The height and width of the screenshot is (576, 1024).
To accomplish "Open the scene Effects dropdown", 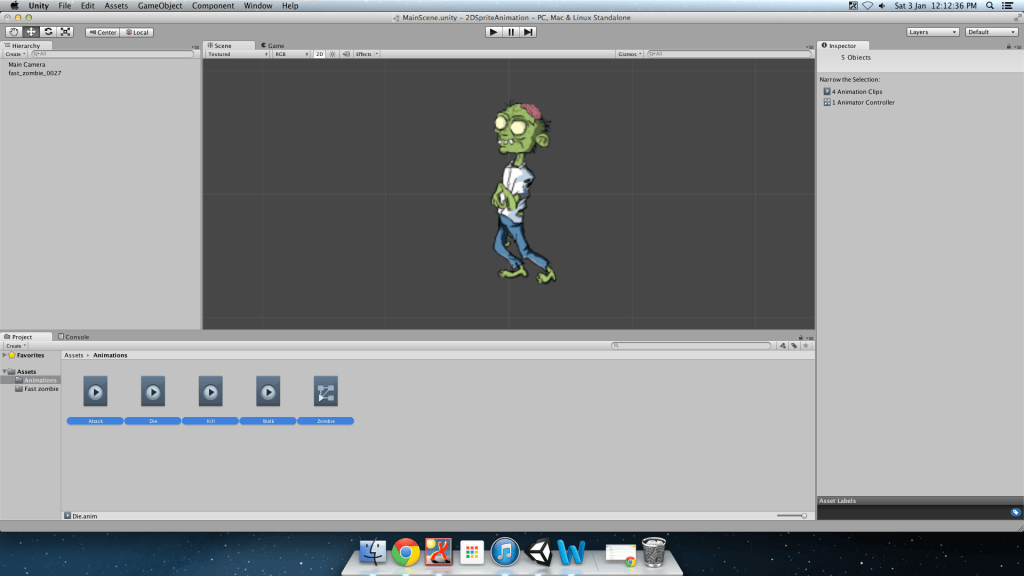I will click(x=366, y=54).
